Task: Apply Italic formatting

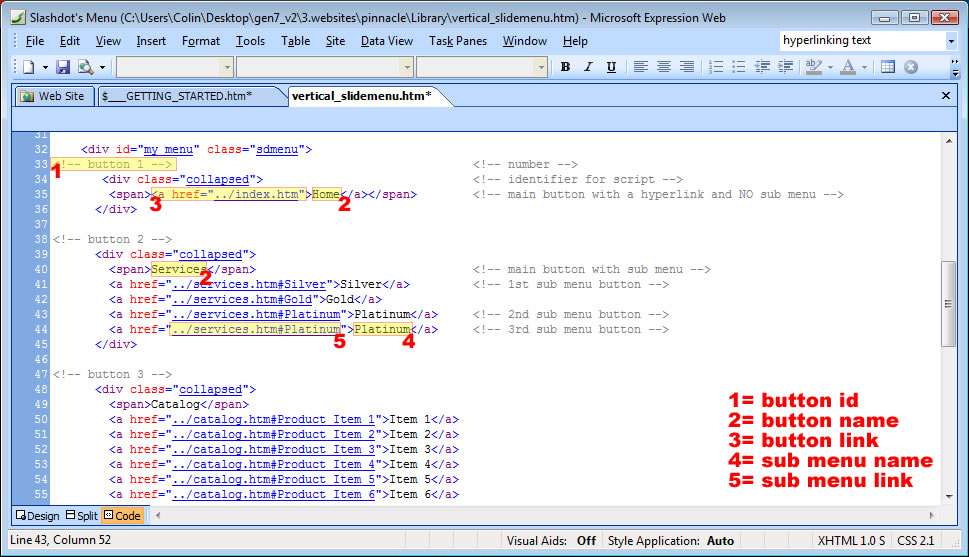Action: (587, 67)
